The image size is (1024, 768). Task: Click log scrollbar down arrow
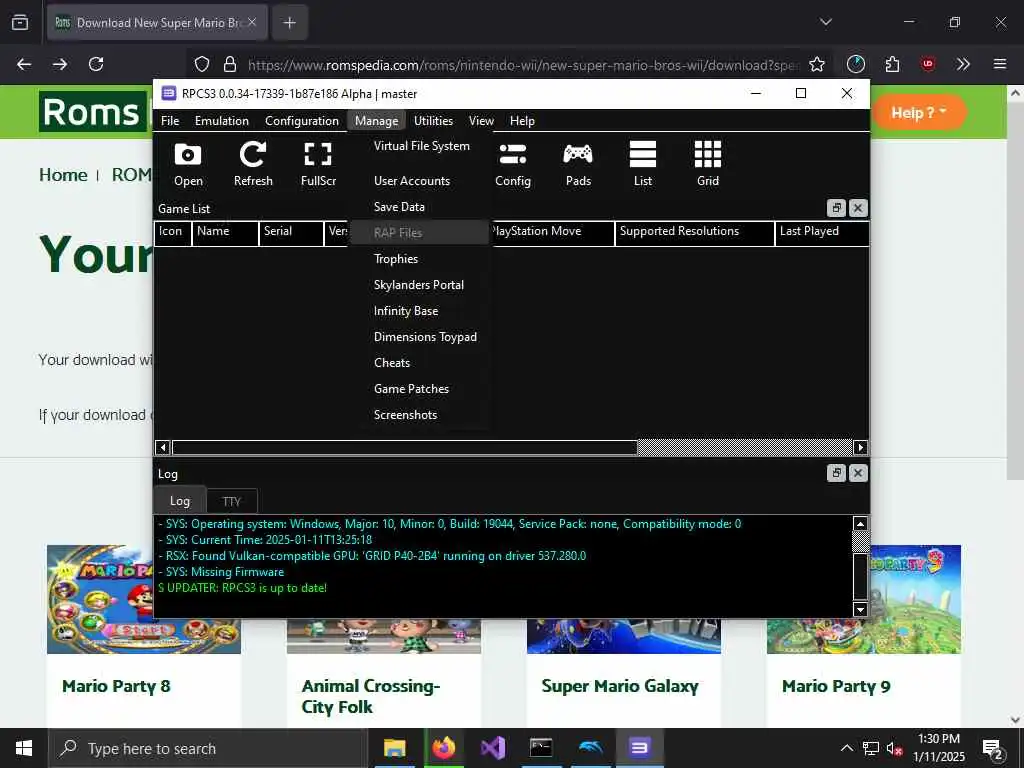point(860,609)
